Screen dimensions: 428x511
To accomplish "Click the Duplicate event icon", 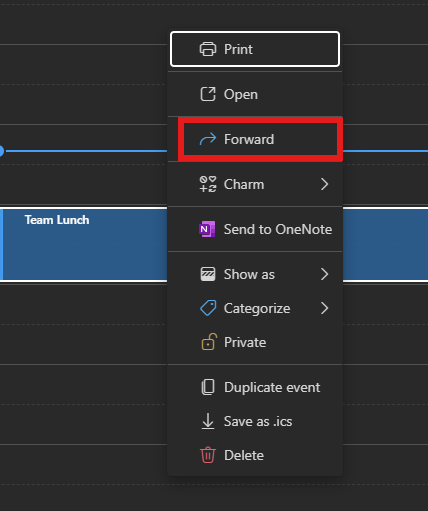I will 208,387.
